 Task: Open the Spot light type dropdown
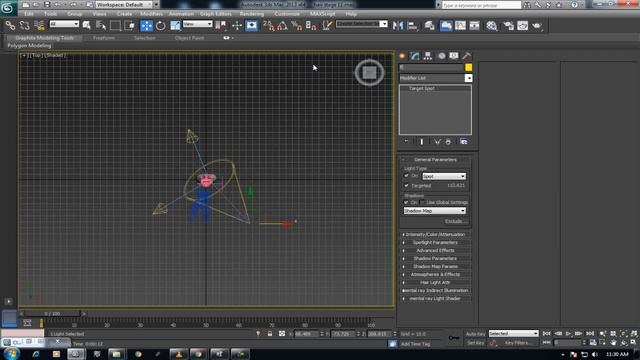point(444,176)
